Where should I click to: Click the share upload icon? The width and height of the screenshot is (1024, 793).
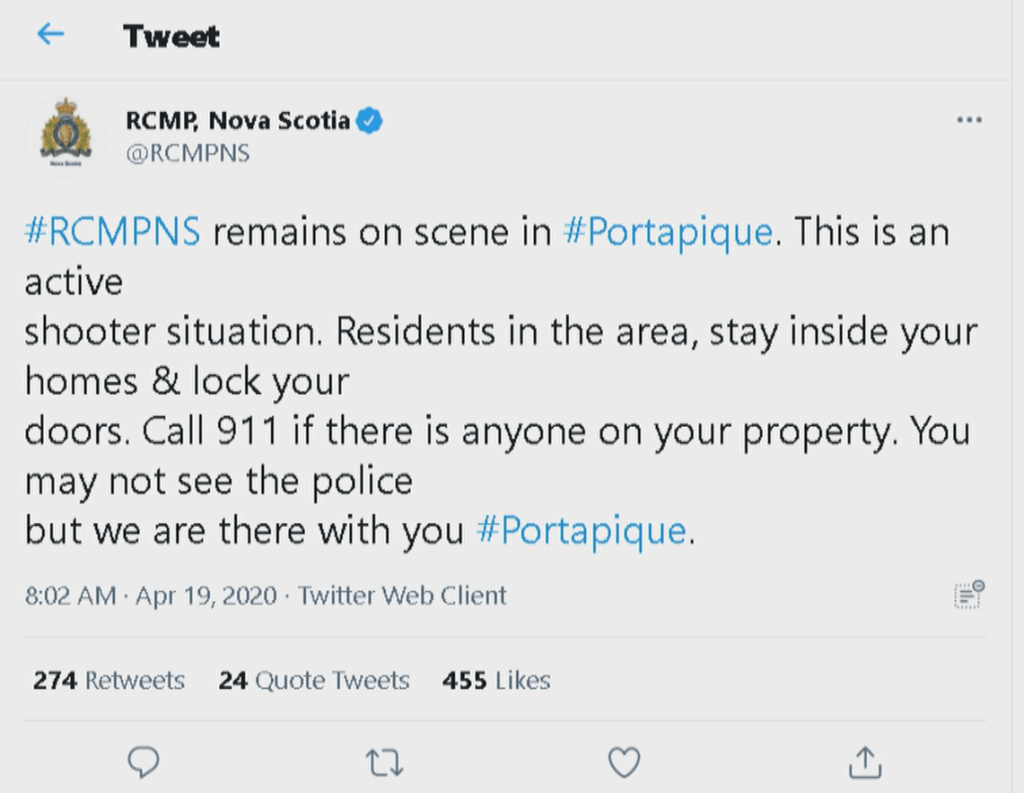pos(864,762)
